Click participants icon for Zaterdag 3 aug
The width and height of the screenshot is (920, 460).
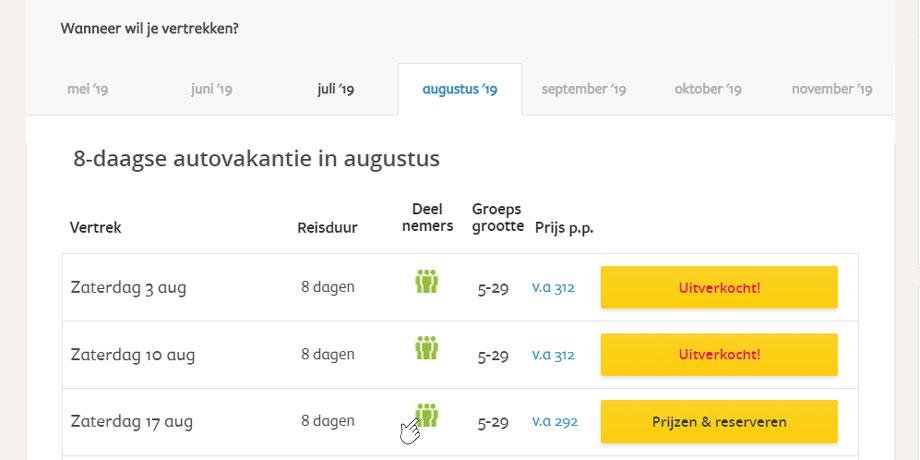pyautogui.click(x=427, y=282)
